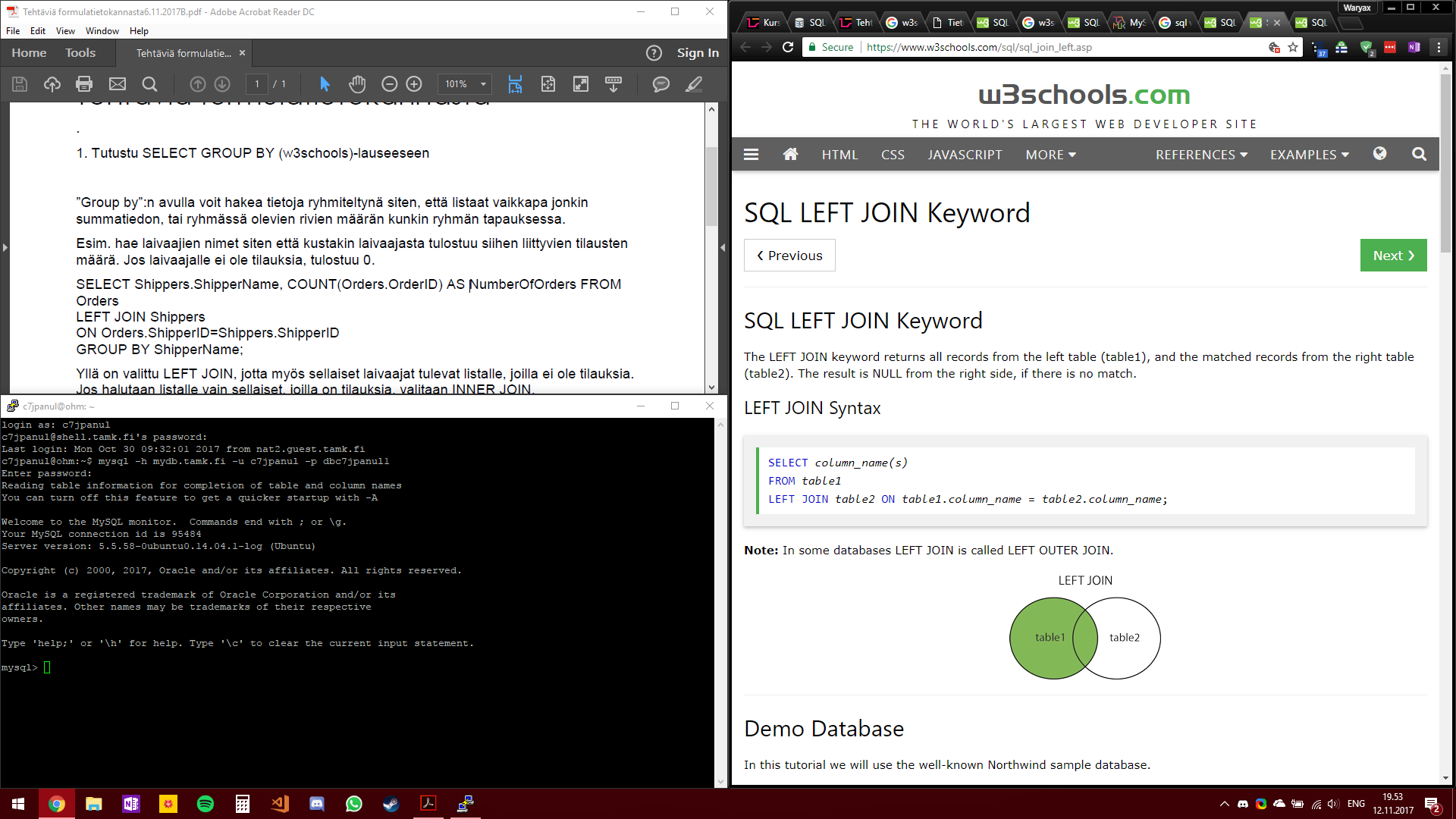
Task: Click the print icon in Acrobat toolbar
Action: (x=84, y=84)
